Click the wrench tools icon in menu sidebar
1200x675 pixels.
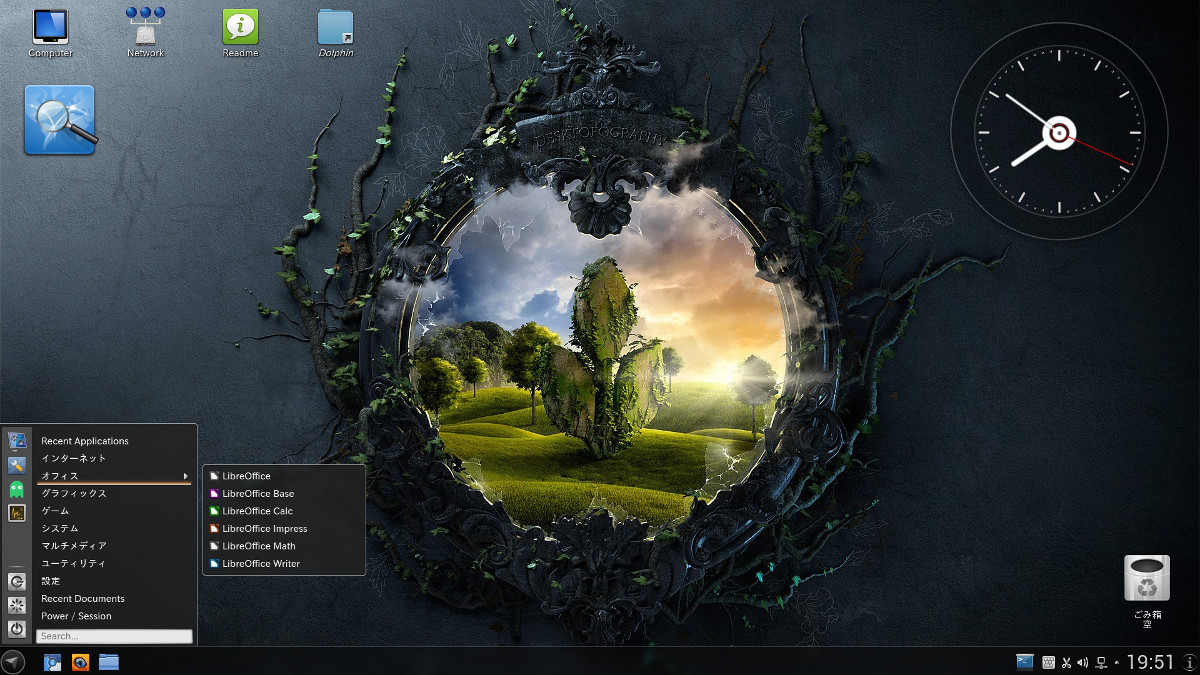coord(16,465)
